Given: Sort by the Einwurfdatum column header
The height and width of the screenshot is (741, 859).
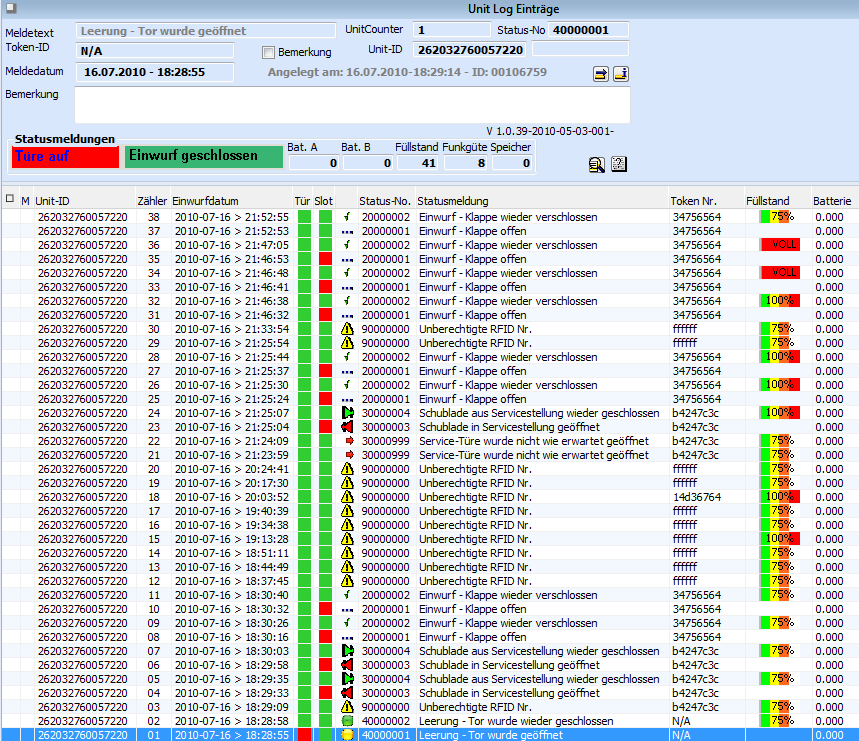Looking at the screenshot, I should [231, 201].
